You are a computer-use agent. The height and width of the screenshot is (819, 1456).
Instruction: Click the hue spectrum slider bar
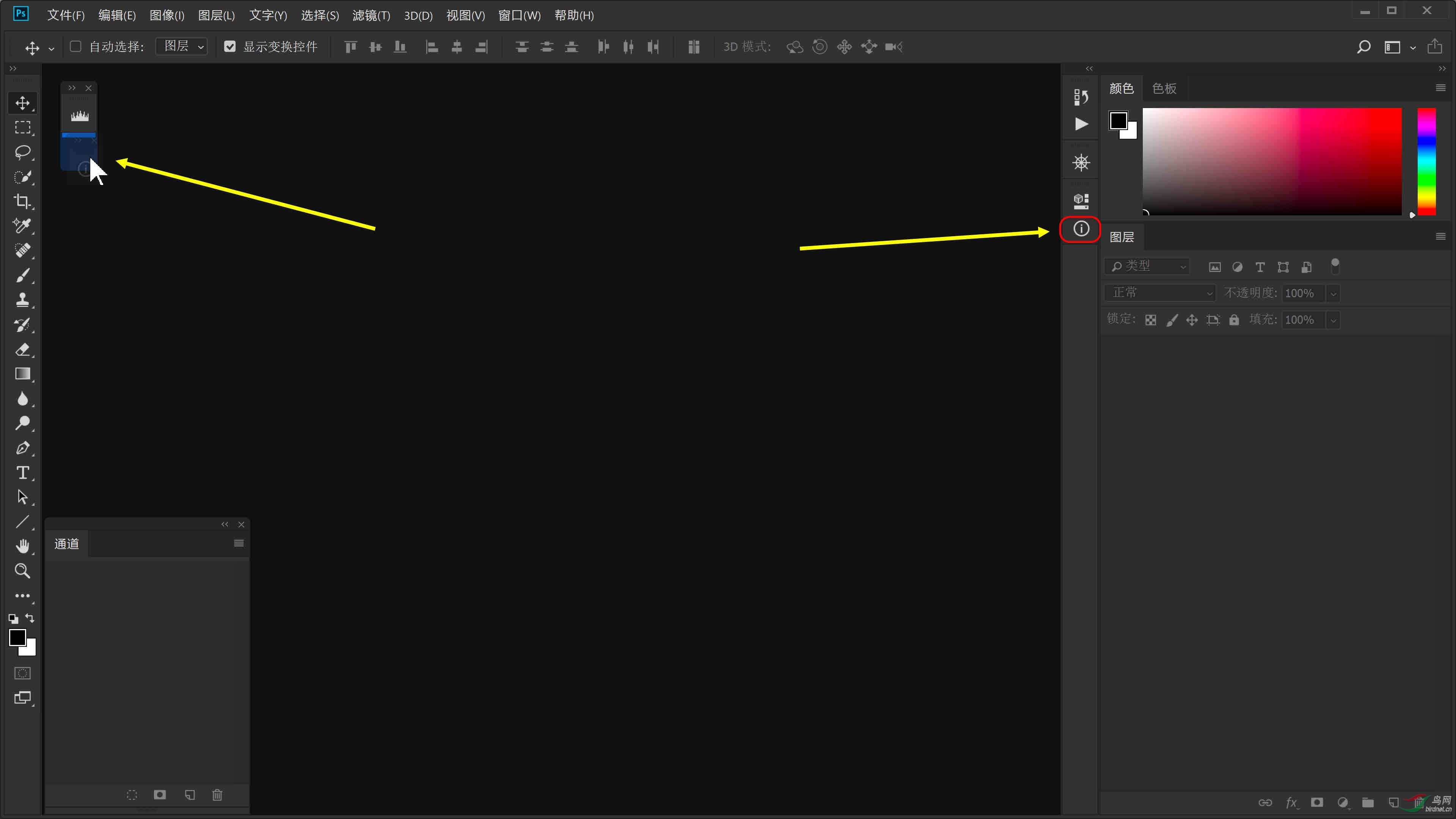point(1426,161)
